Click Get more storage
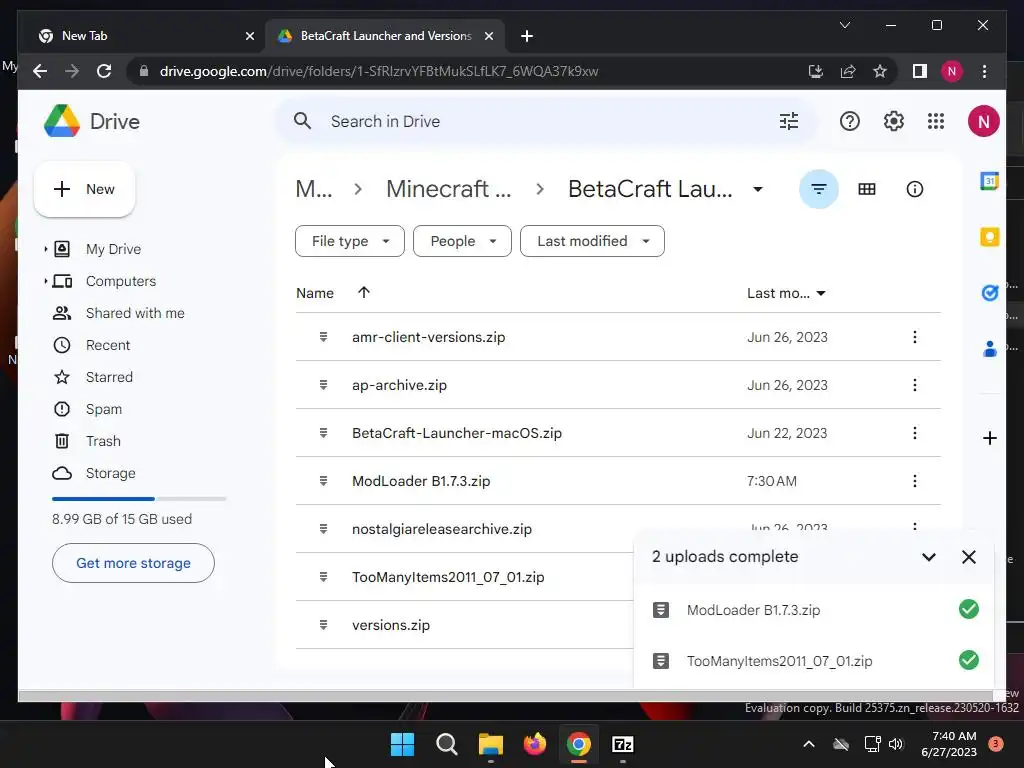This screenshot has height=768, width=1024. (133, 563)
